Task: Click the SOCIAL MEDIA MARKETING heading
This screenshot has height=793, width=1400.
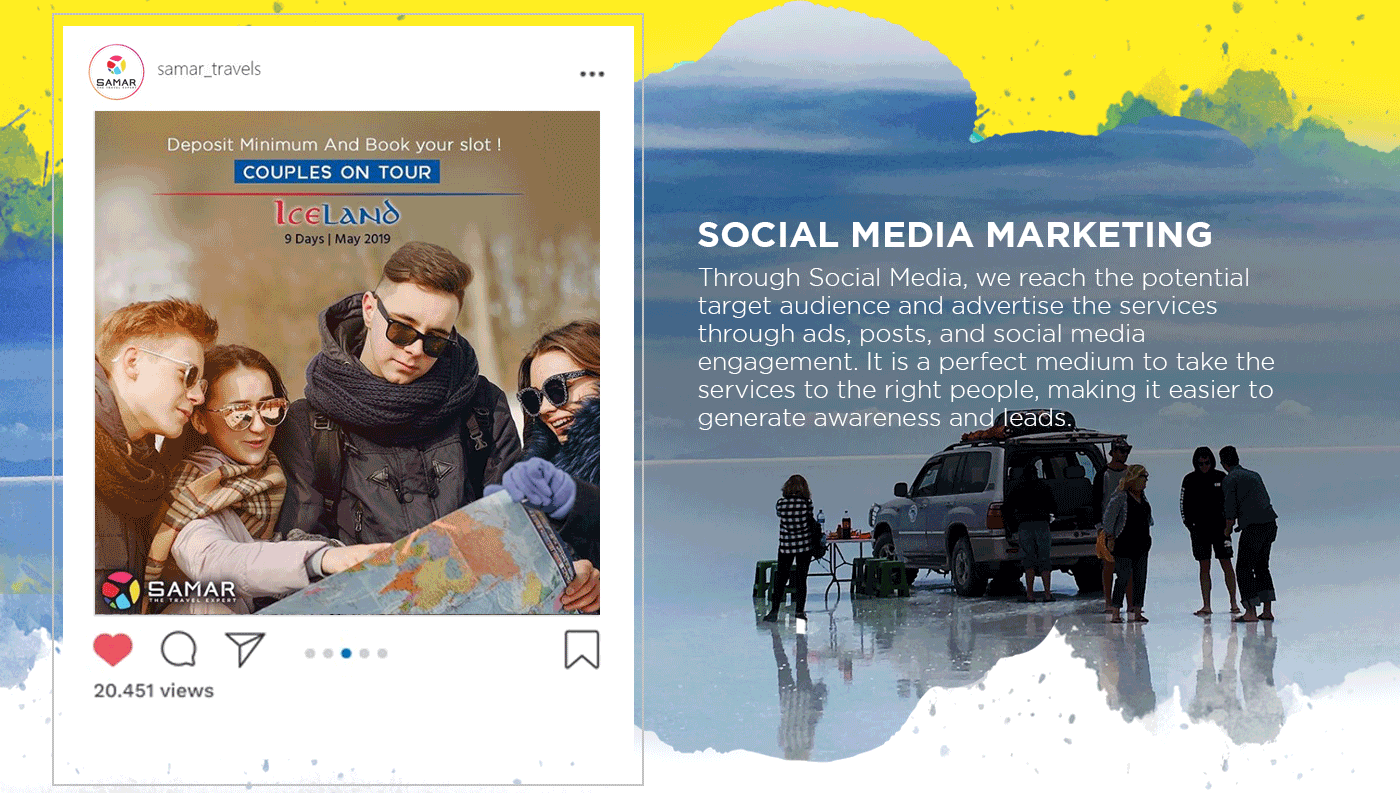Action: (955, 235)
